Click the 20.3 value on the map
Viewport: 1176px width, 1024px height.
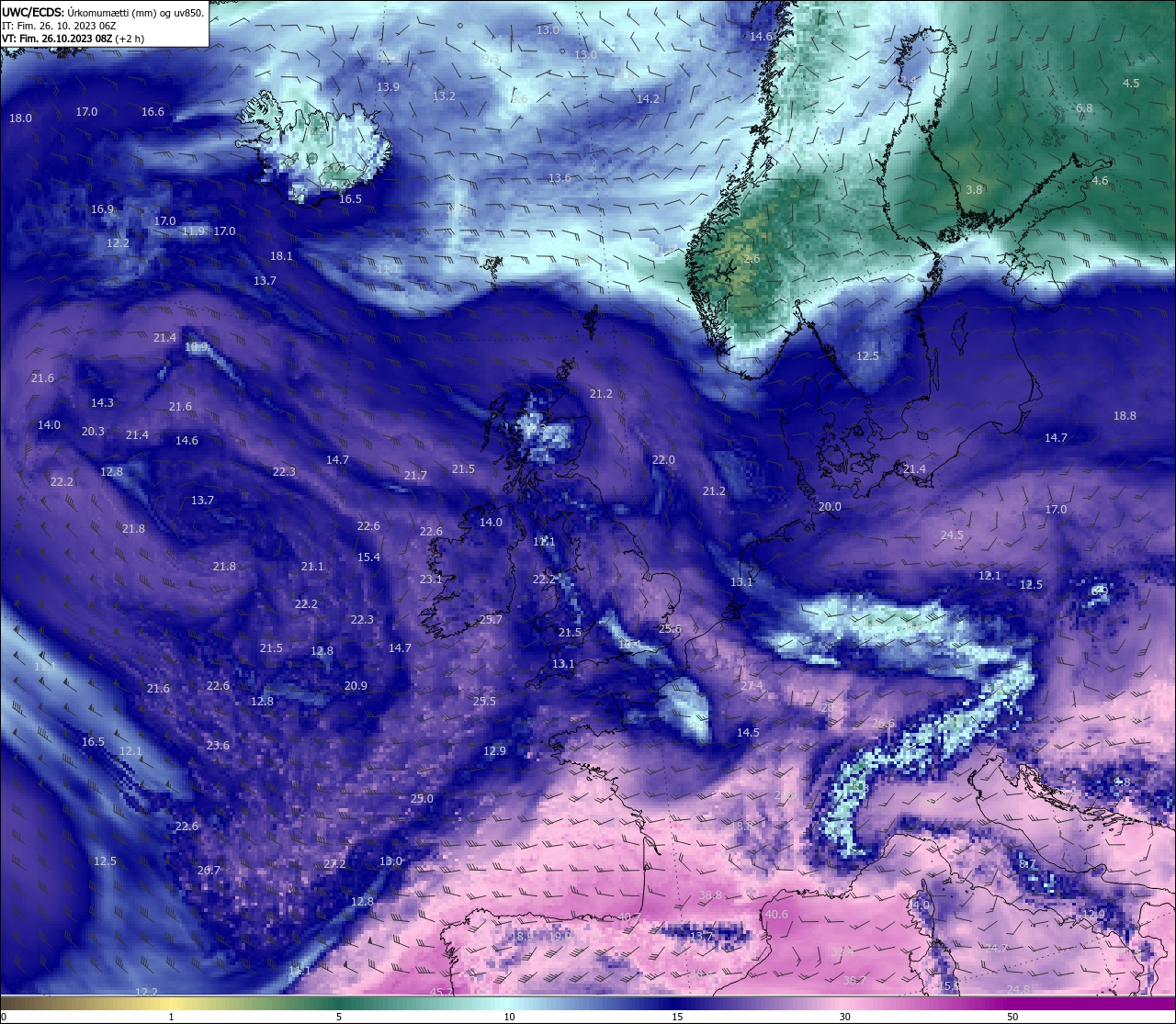click(x=93, y=432)
